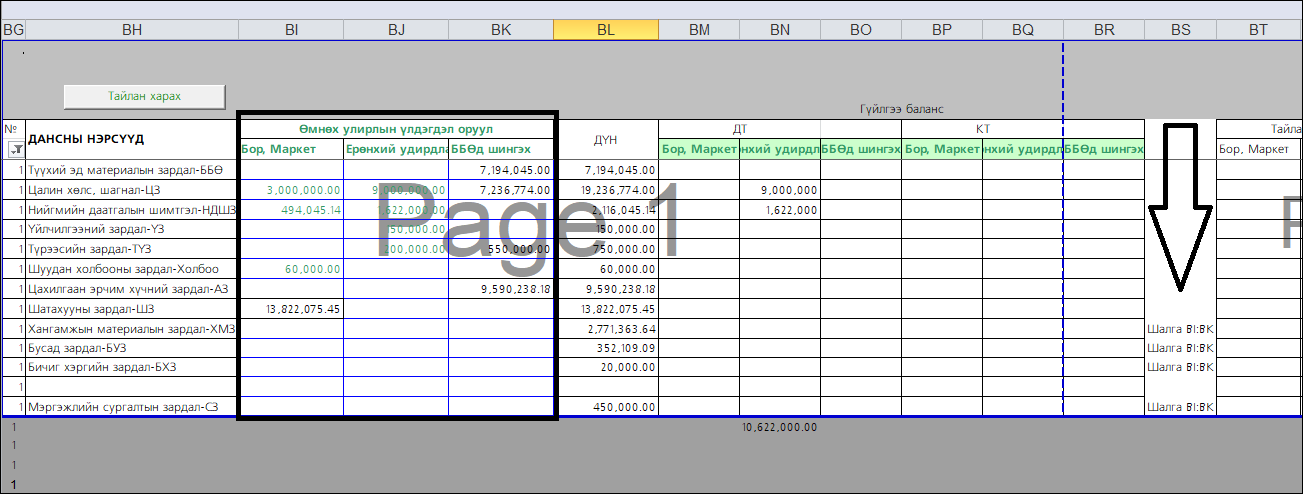Viewport: 1303px width, 494px height.
Task: Click the КТ group header cell
Action: coord(982,129)
